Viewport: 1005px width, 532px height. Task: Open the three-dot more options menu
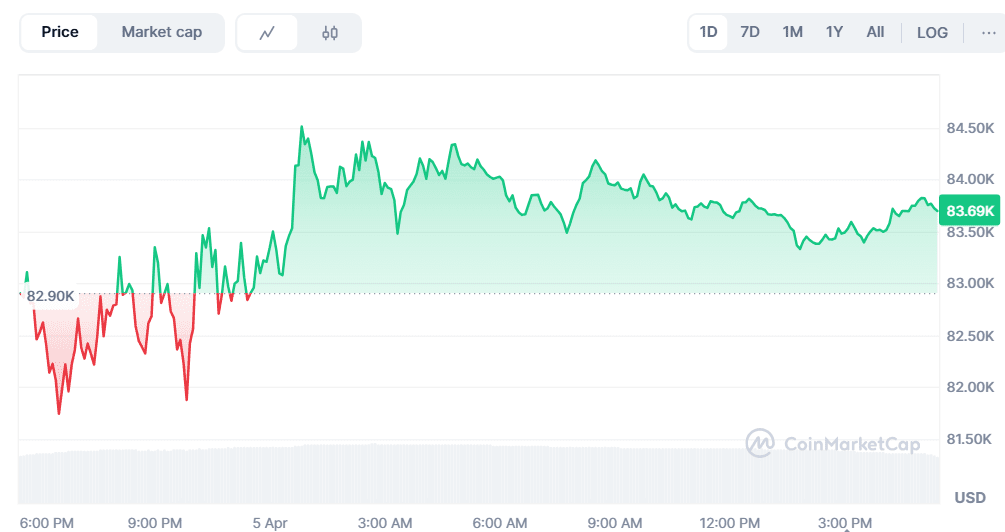(989, 32)
